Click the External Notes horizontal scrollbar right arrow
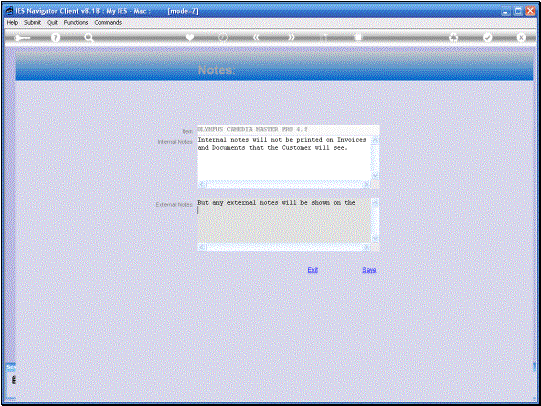Viewport: 541px width, 406px height. click(x=367, y=247)
